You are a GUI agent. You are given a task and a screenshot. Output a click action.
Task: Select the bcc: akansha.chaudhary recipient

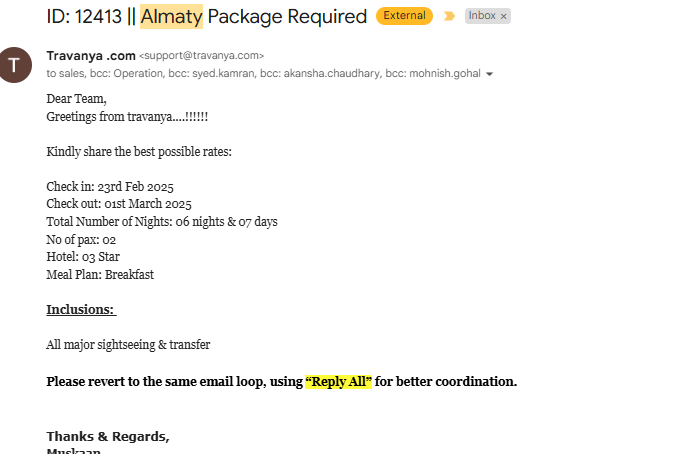coord(320,74)
